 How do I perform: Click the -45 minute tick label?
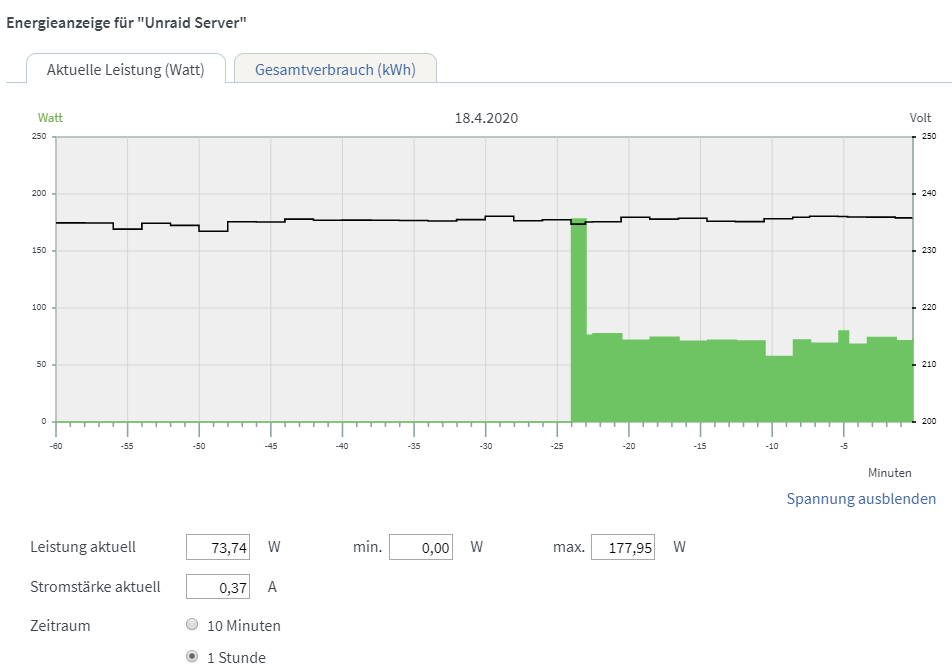pyautogui.click(x=271, y=446)
